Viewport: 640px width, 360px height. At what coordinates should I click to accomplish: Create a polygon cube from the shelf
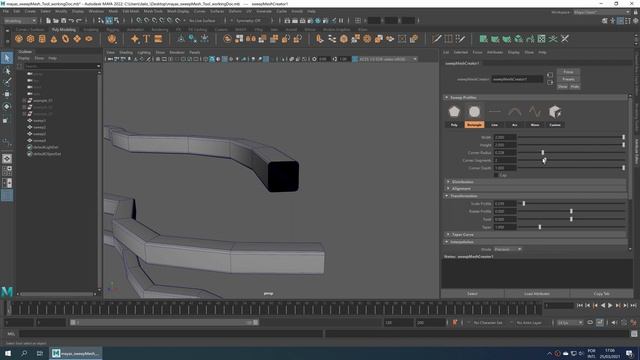click(31, 39)
